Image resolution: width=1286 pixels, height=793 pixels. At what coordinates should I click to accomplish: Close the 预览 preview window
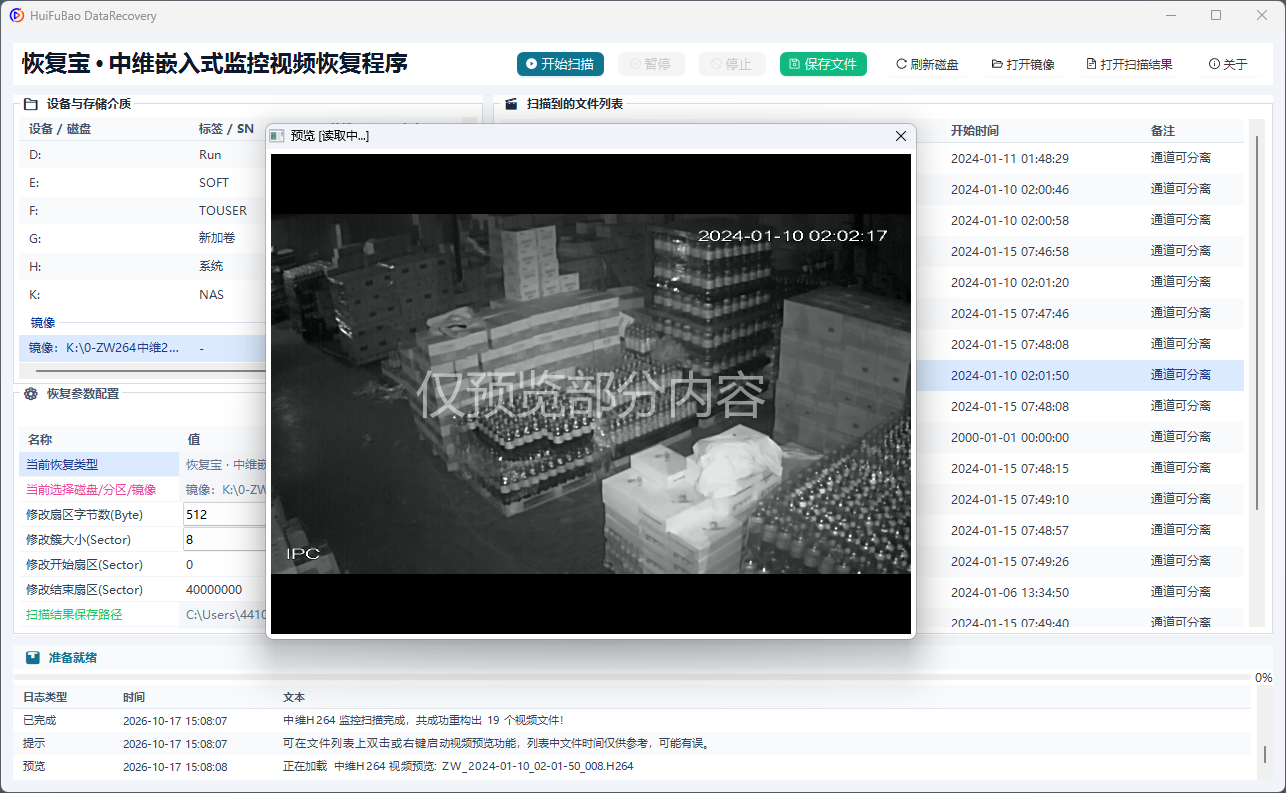tap(900, 136)
